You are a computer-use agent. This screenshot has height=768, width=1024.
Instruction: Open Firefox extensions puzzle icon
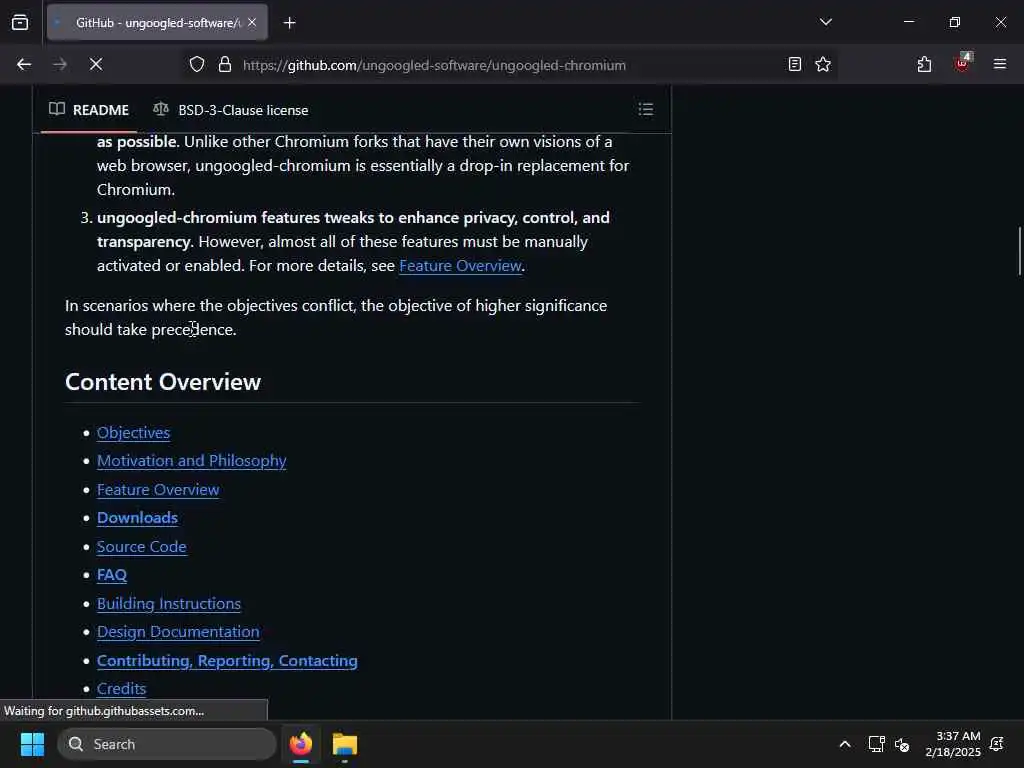pyautogui.click(x=924, y=65)
